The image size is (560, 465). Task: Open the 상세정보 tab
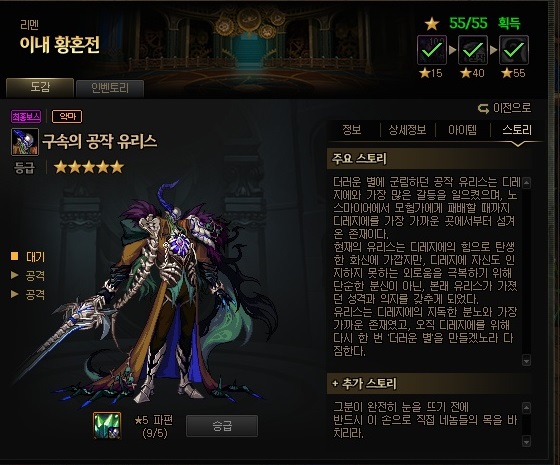pos(408,130)
